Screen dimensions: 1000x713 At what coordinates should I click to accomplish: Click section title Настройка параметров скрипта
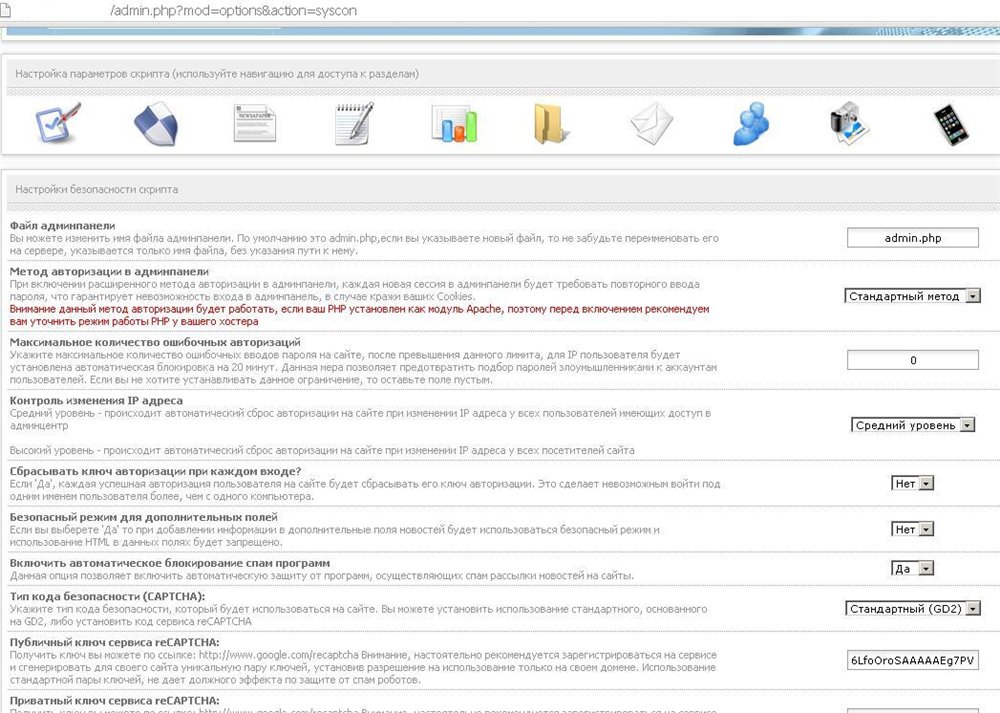pos(217,74)
